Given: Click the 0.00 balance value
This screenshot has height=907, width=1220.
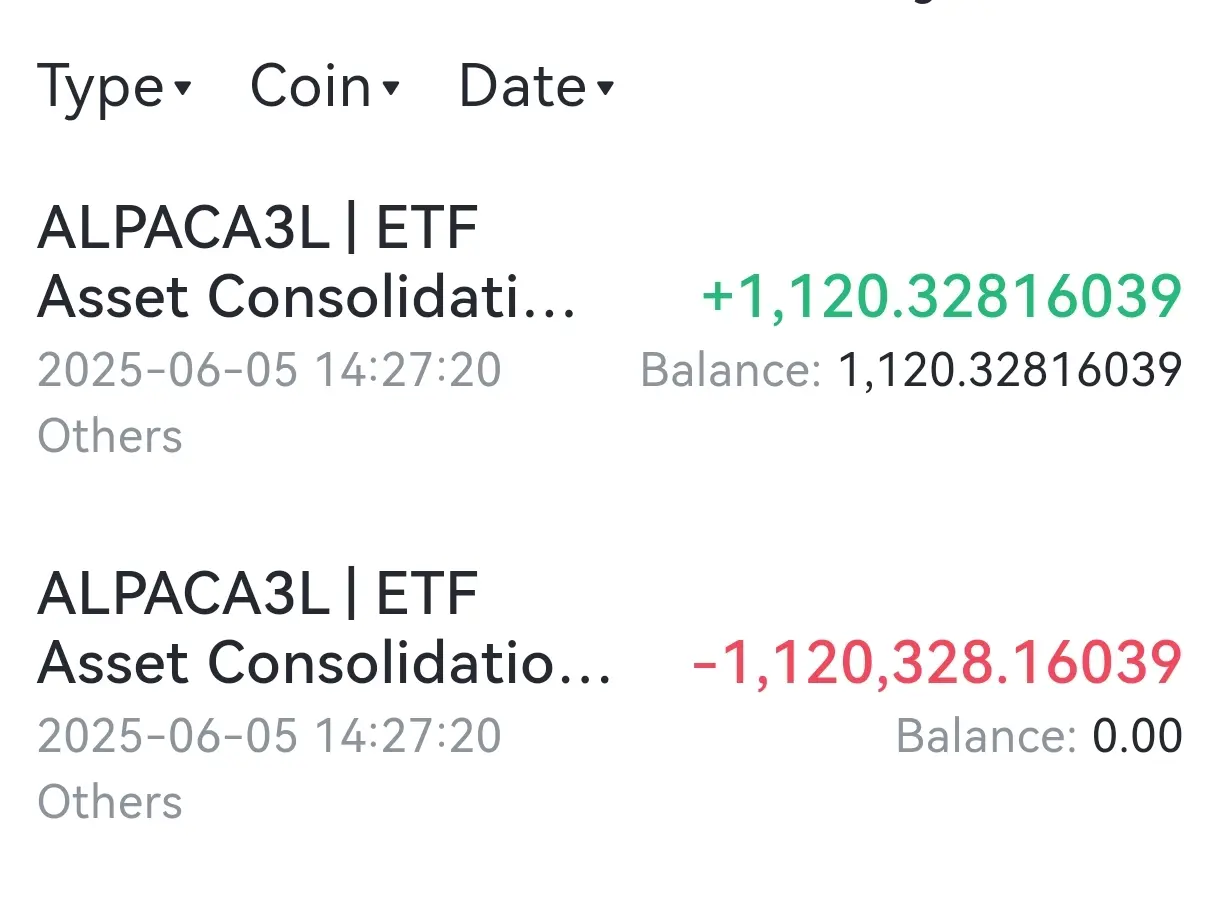Looking at the screenshot, I should (1137, 737).
